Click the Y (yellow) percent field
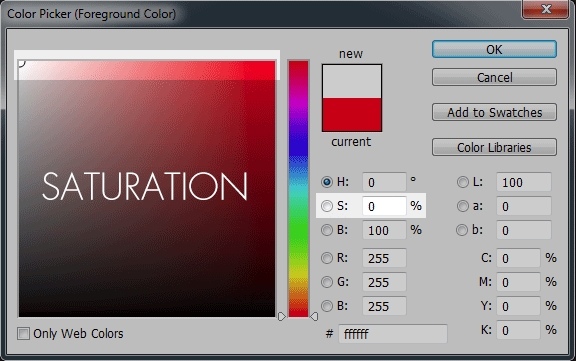 point(518,306)
